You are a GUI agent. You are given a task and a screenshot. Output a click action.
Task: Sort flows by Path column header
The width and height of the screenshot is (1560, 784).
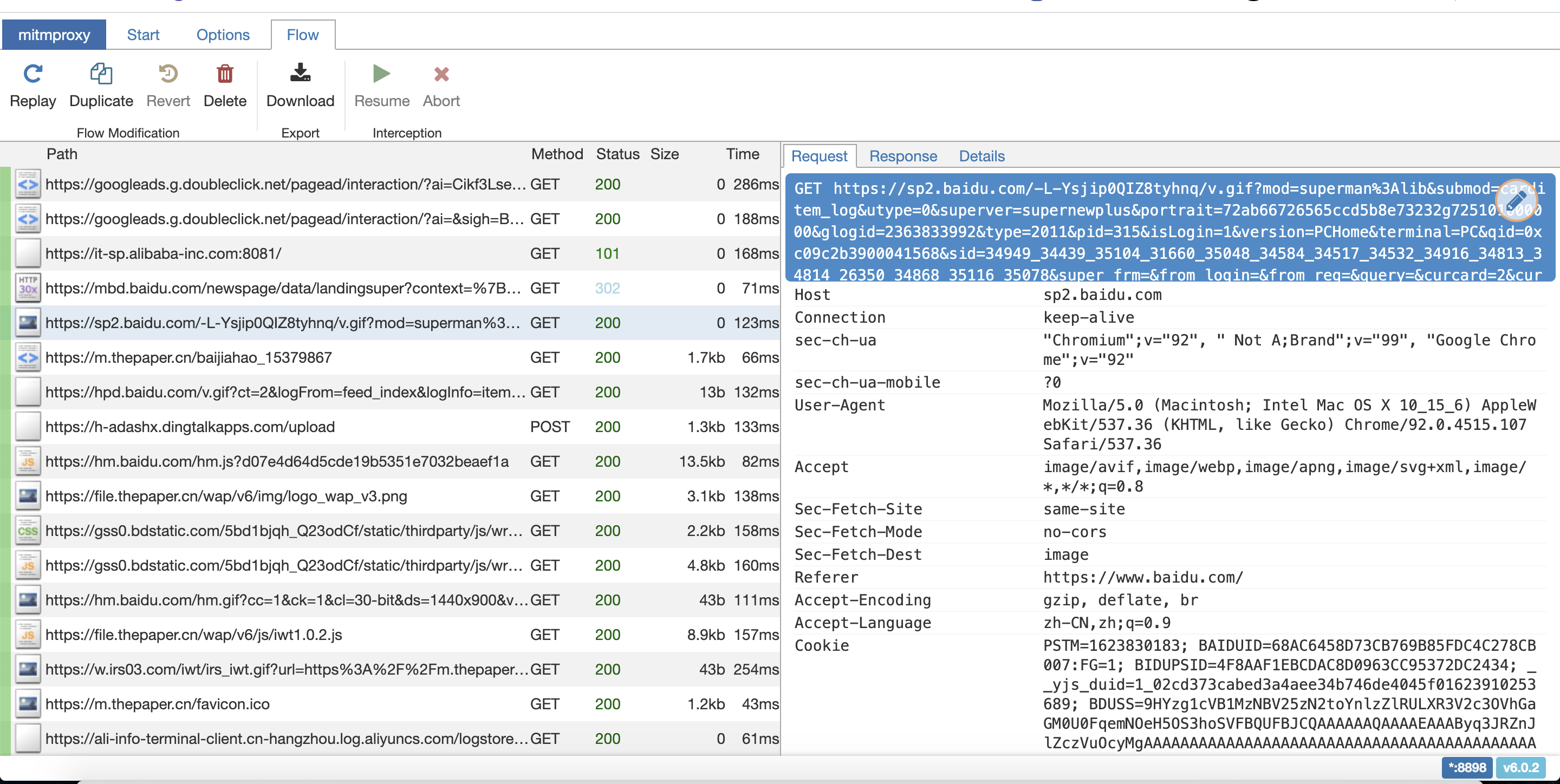coord(62,154)
